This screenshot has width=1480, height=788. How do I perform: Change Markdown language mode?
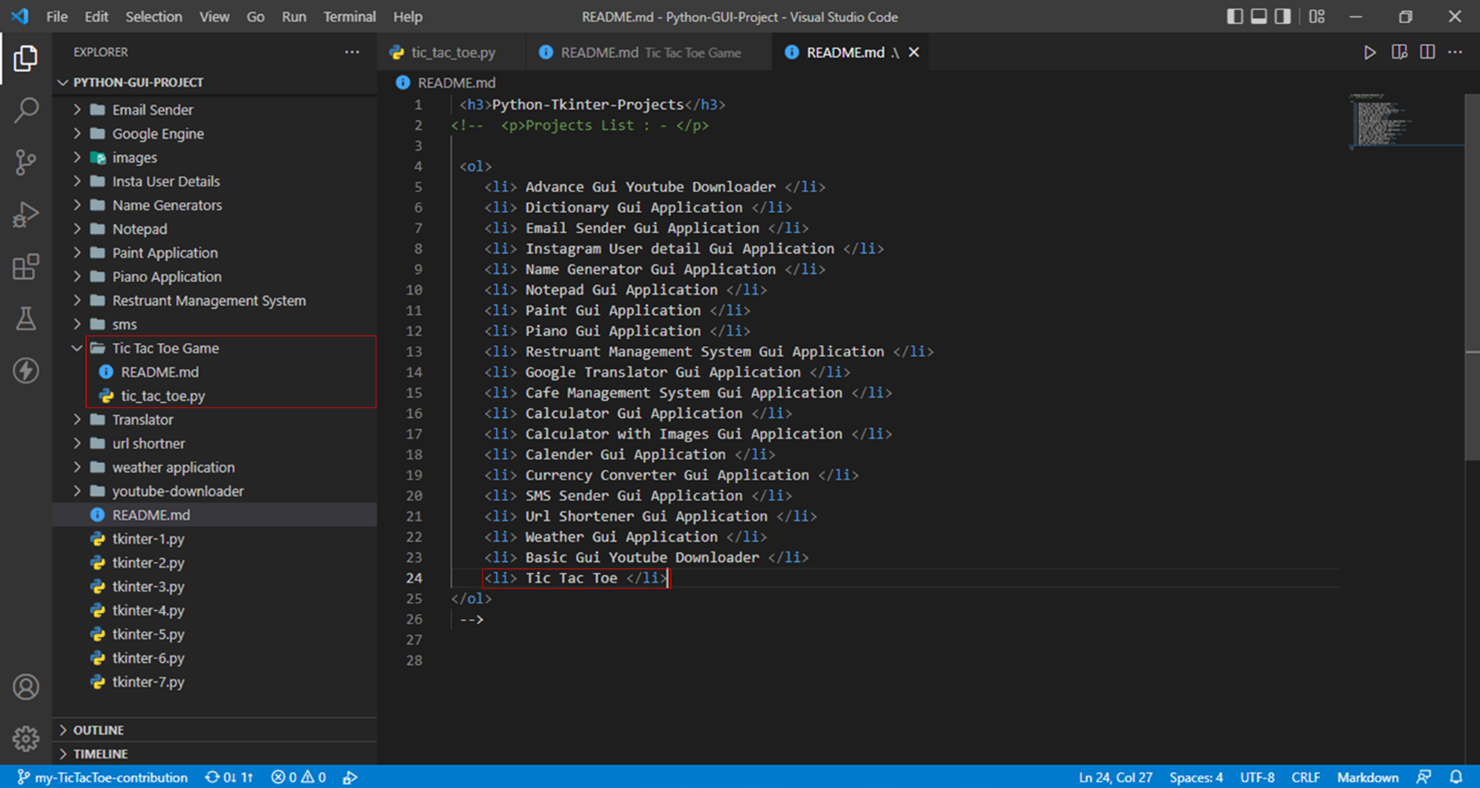(1367, 777)
